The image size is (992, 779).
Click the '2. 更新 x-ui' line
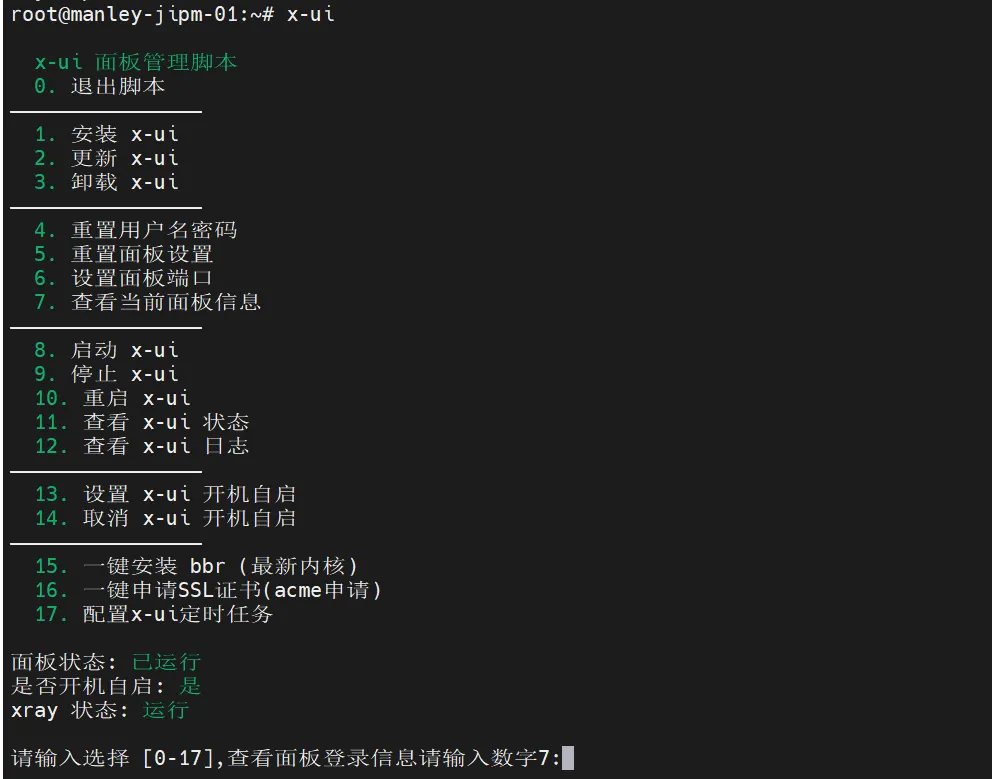pos(106,158)
